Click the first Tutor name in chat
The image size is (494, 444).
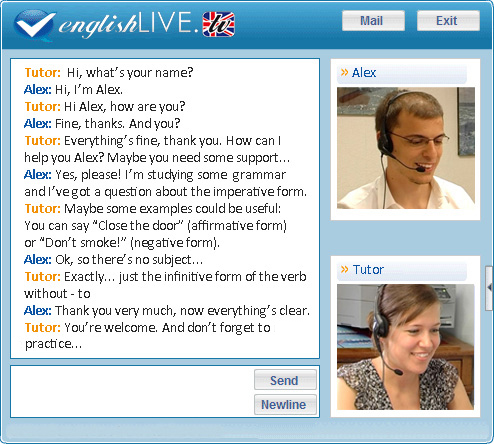point(43,72)
